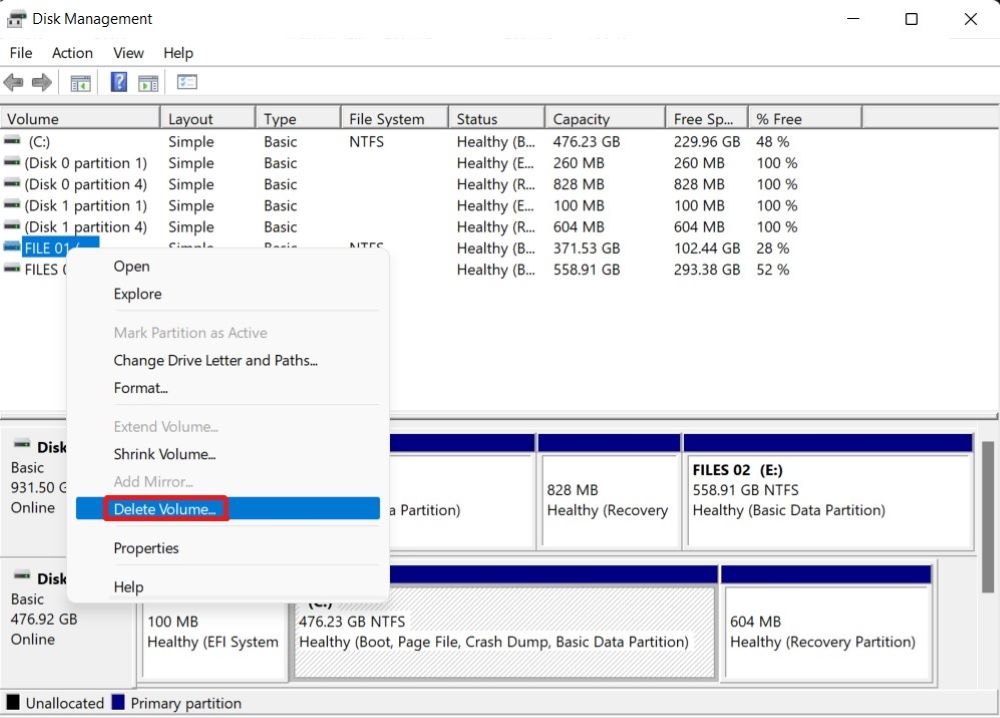Sort by the File System column header
Viewport: 1000px width, 718px height.
(387, 119)
